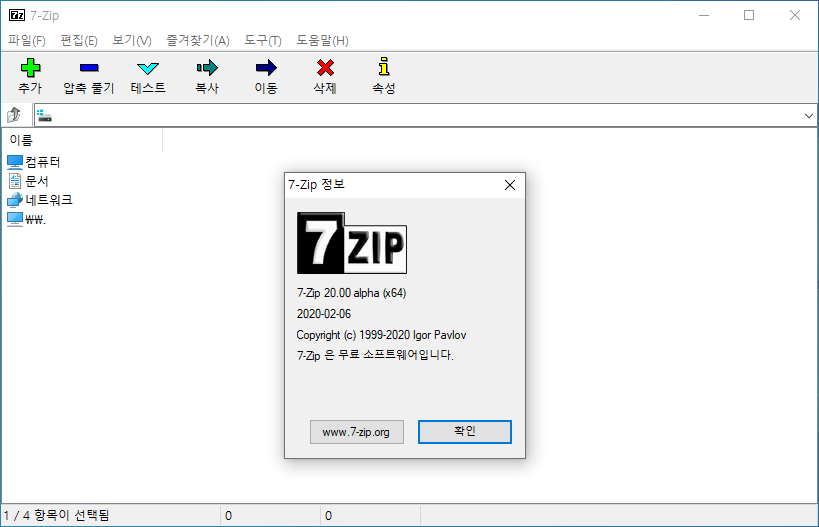Minimize the 7-Zip main window
Screen dimensions: 819x527
(704, 15)
